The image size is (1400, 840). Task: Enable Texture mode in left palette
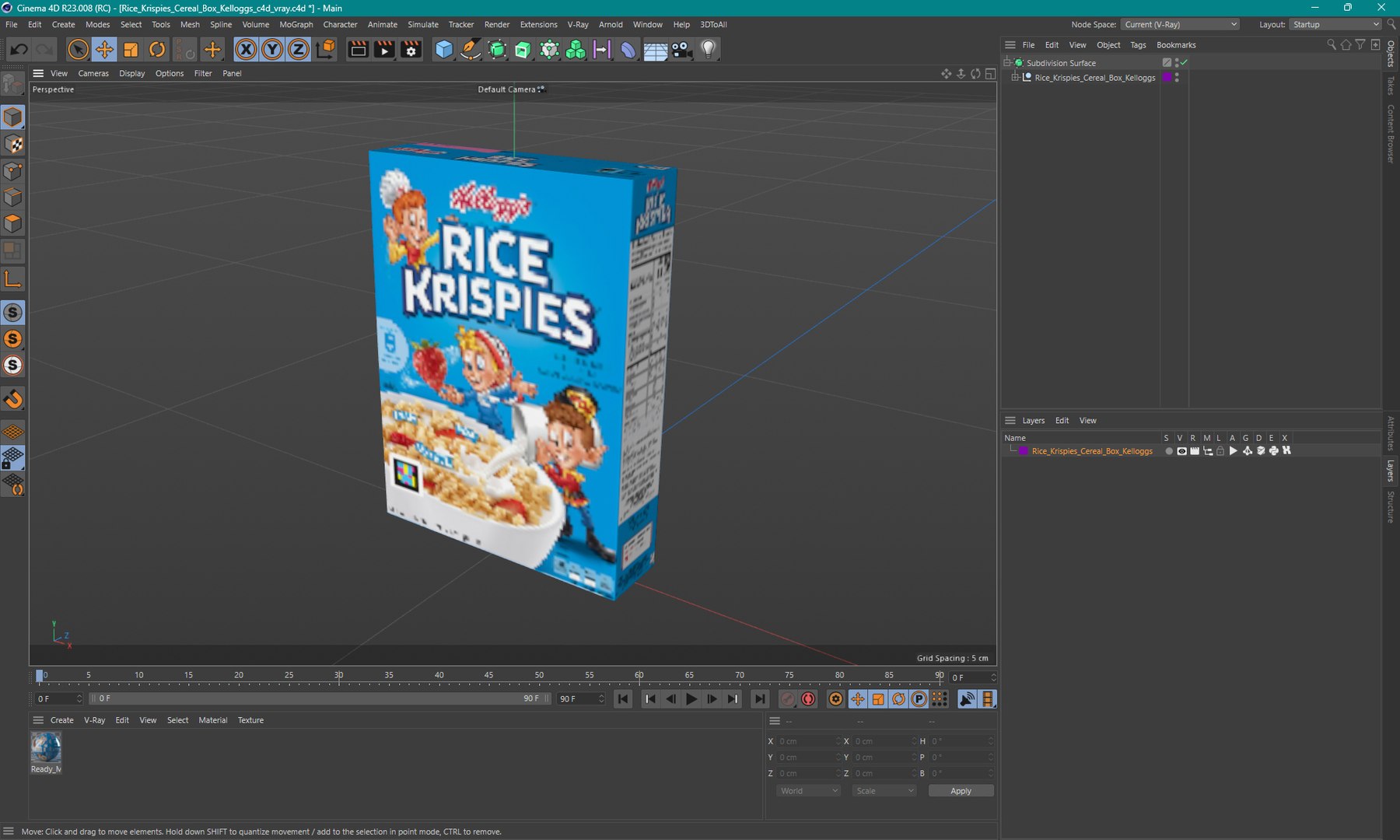click(x=13, y=144)
